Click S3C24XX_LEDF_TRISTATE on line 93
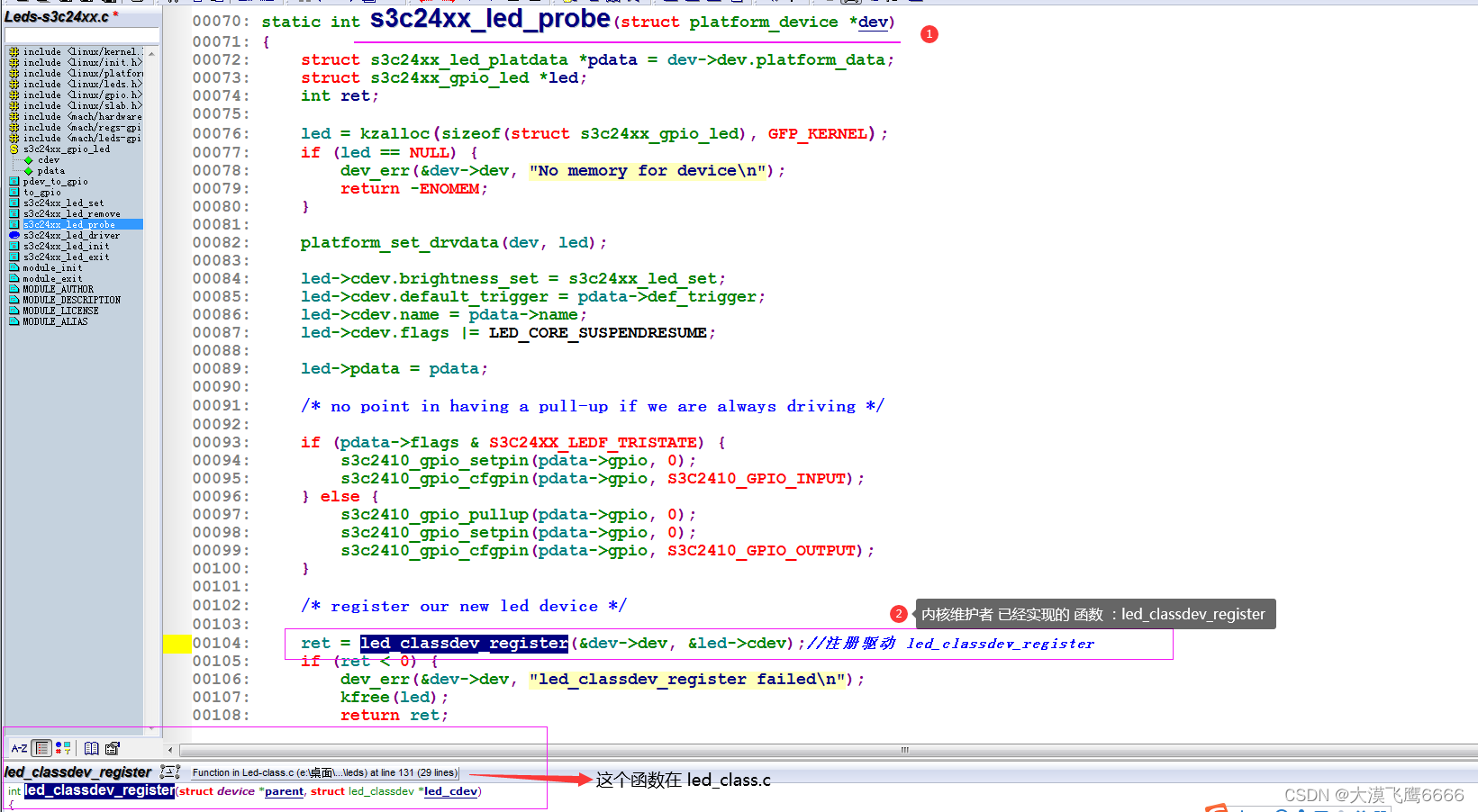The height and width of the screenshot is (812, 1478). pyautogui.click(x=593, y=442)
